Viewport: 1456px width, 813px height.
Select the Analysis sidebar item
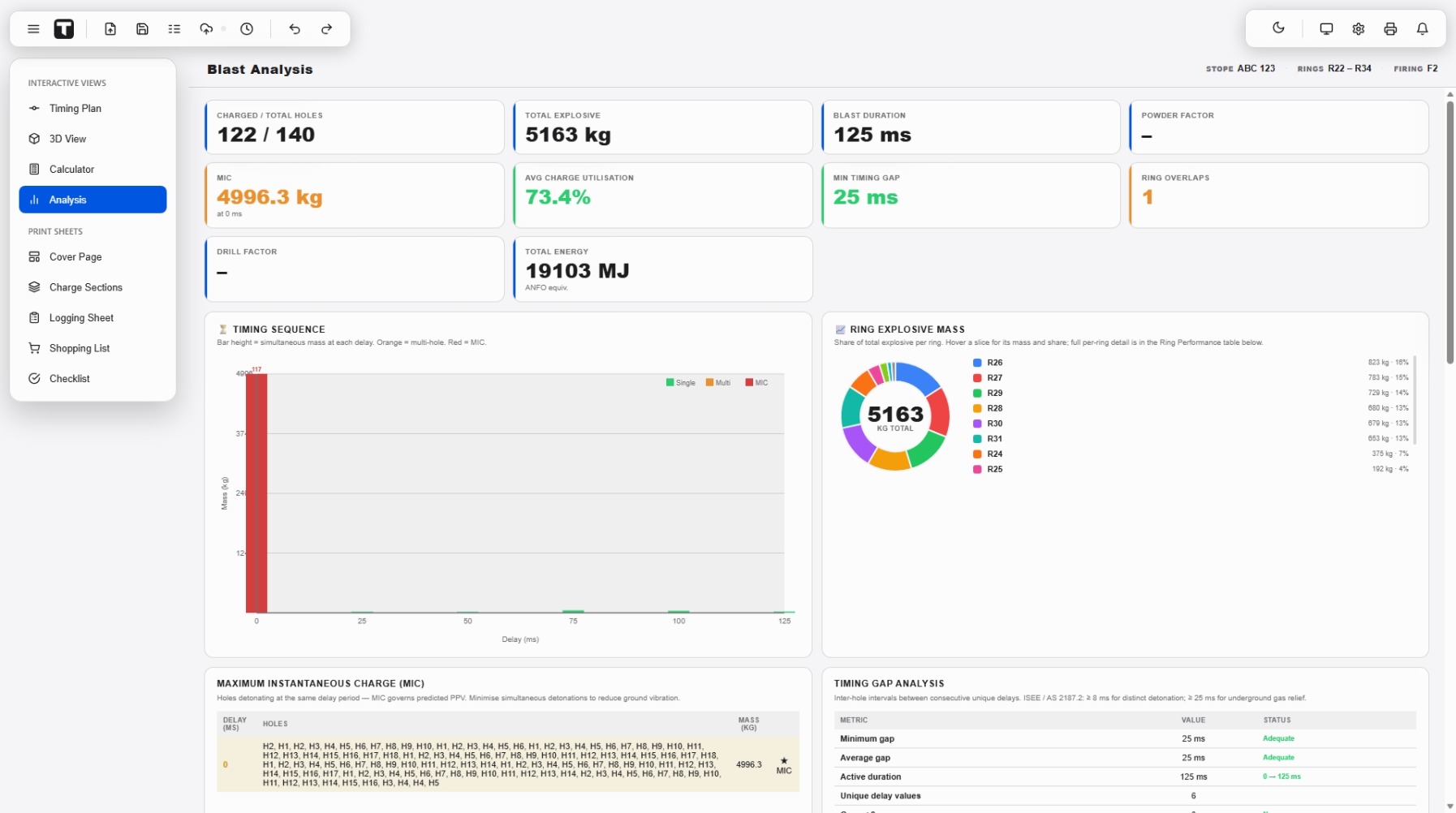click(93, 200)
